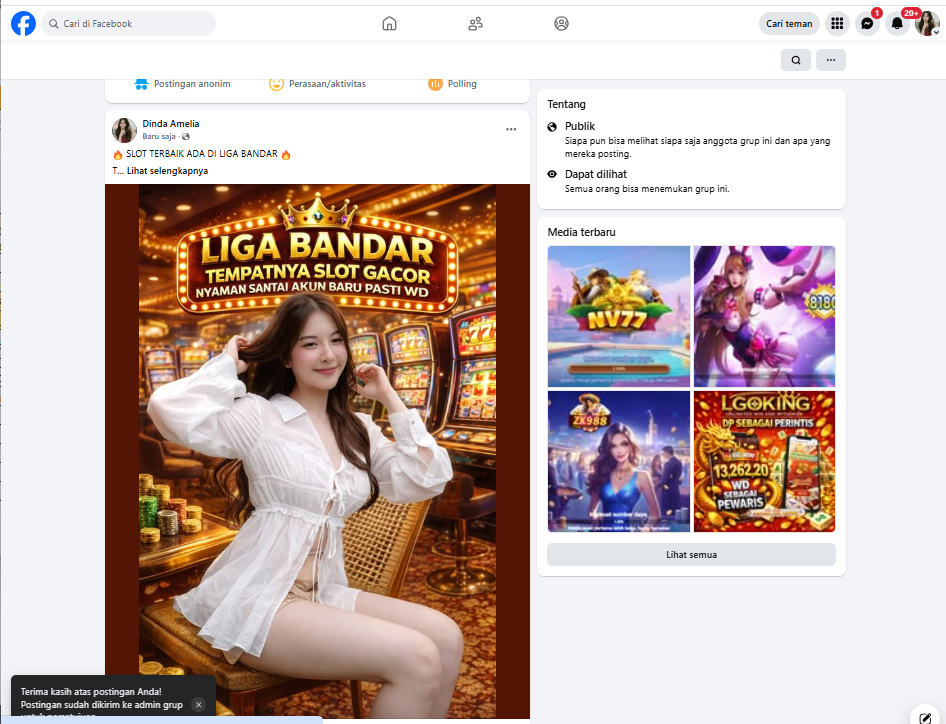Image resolution: width=946 pixels, height=724 pixels.
Task: Focus the Cari di Facebook search box
Action: (x=129, y=24)
